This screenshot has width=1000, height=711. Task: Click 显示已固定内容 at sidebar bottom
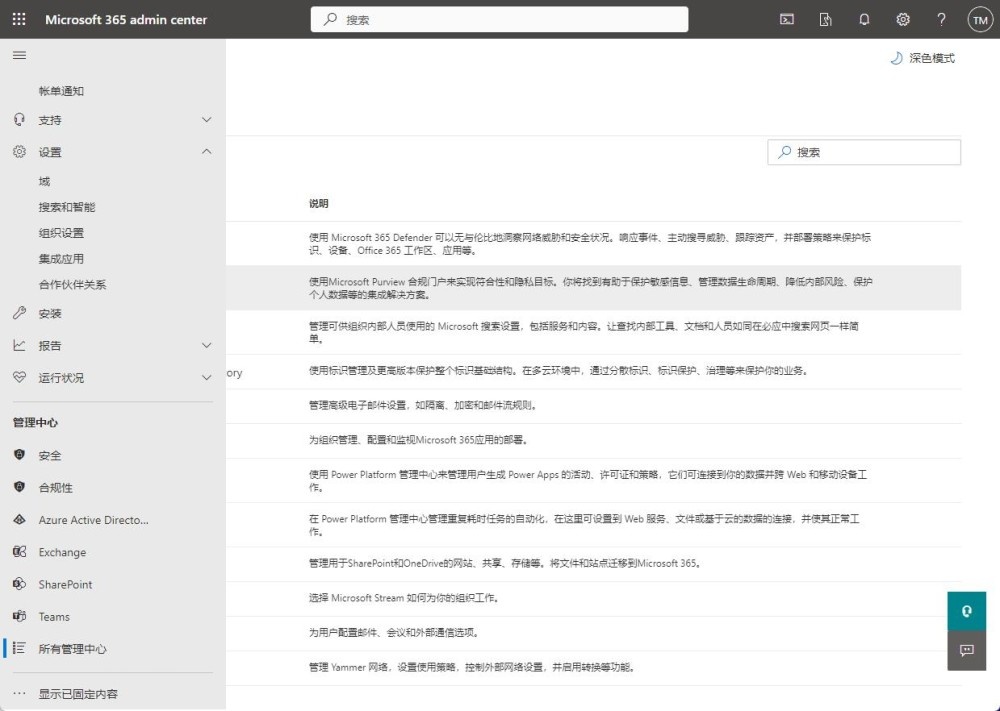78,694
